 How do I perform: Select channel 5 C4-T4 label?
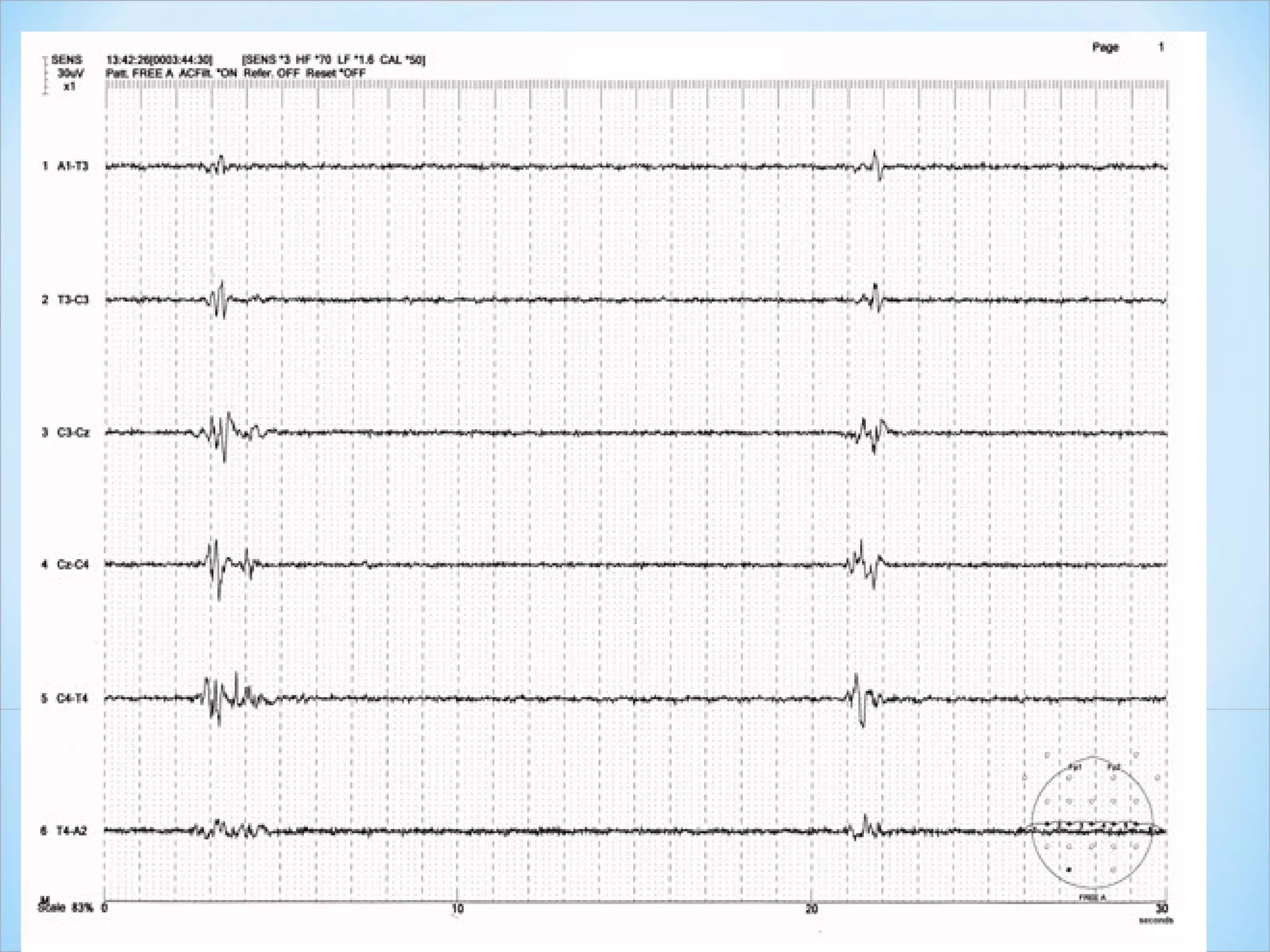tap(73, 699)
